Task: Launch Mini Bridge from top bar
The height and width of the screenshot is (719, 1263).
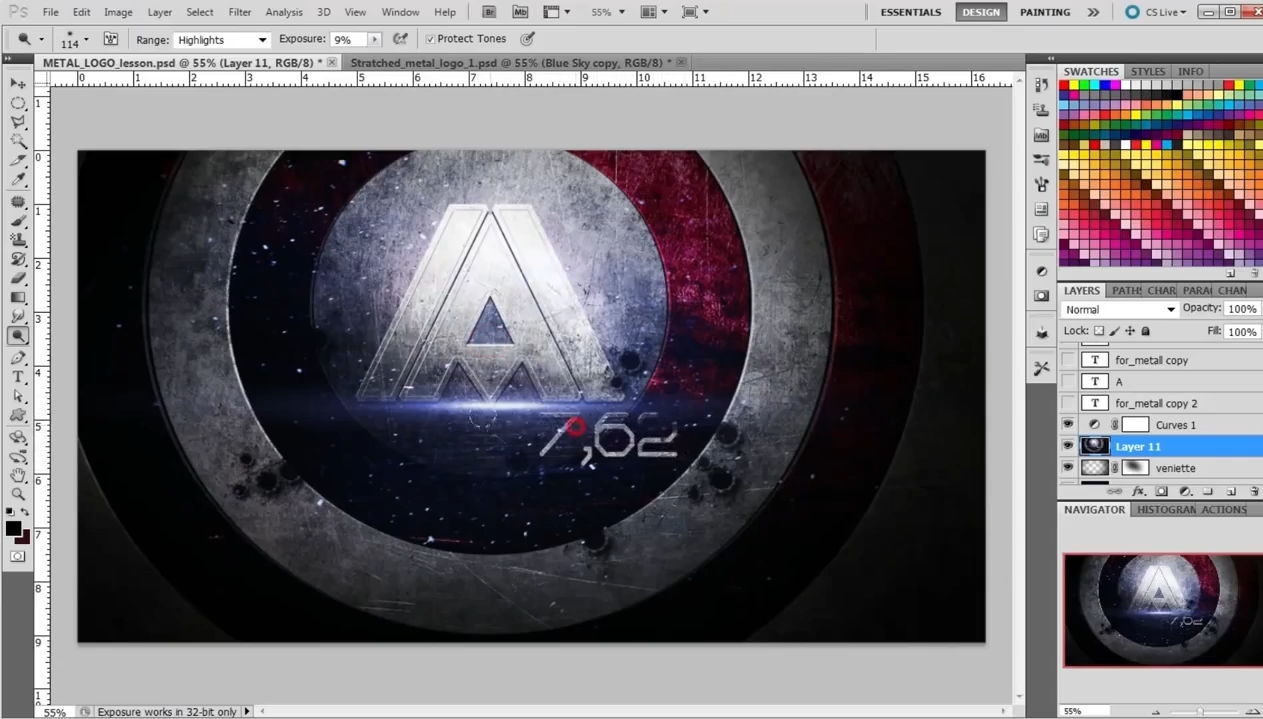Action: coord(520,12)
